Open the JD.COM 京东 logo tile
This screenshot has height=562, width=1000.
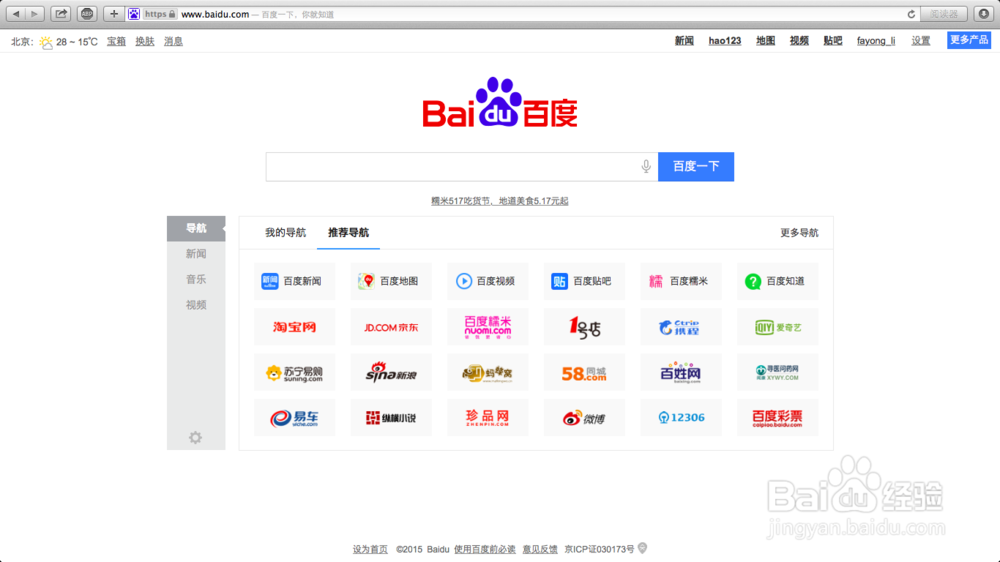(391, 327)
